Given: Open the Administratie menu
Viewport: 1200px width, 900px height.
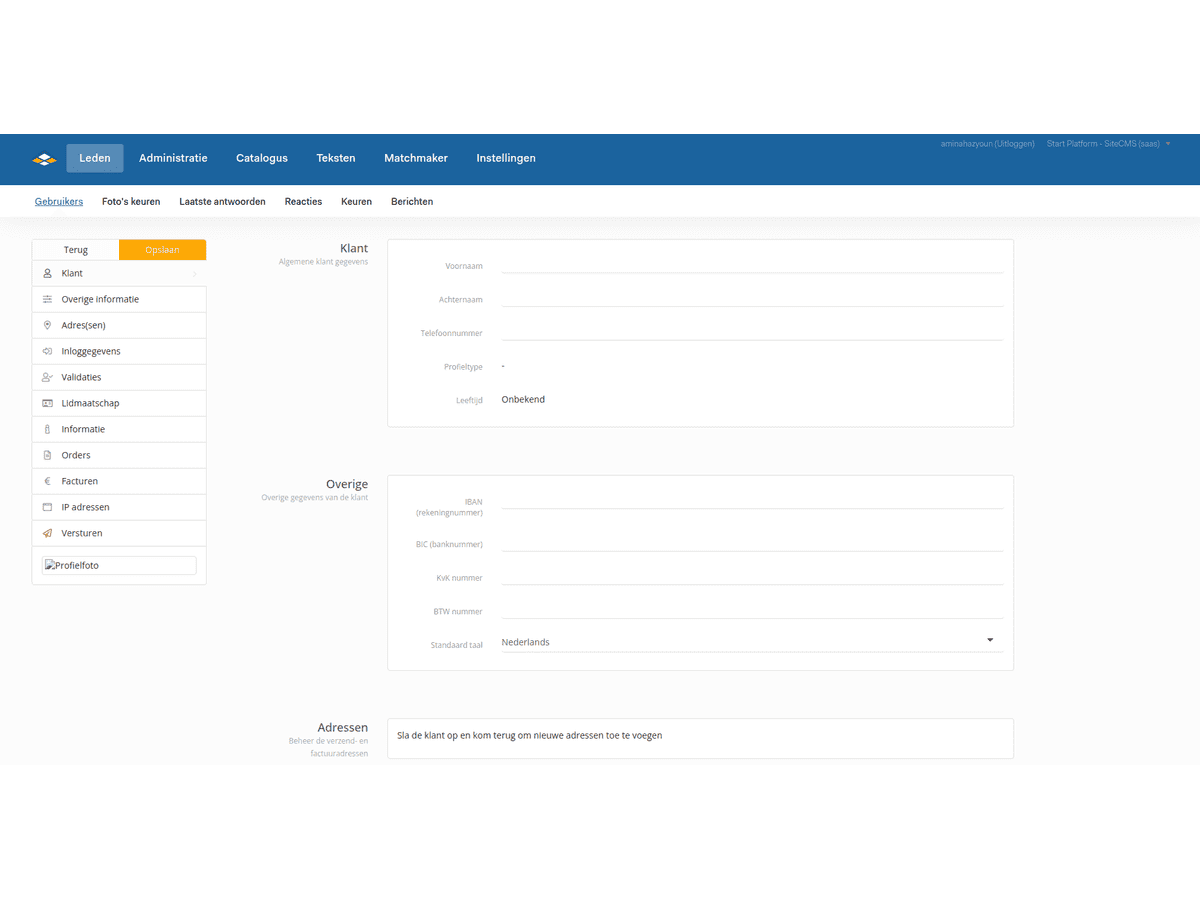Looking at the screenshot, I should pyautogui.click(x=173, y=158).
